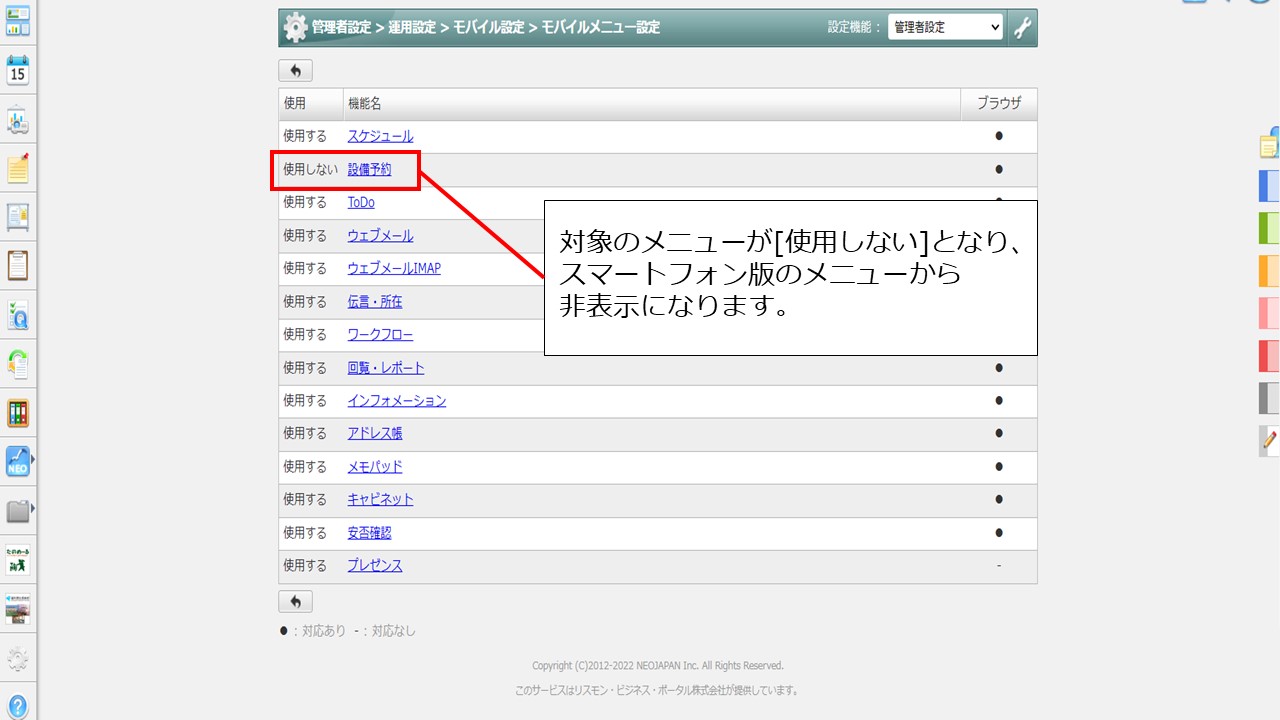Open the gray folder icon in sidebar
The width and height of the screenshot is (1280, 720).
point(18,511)
